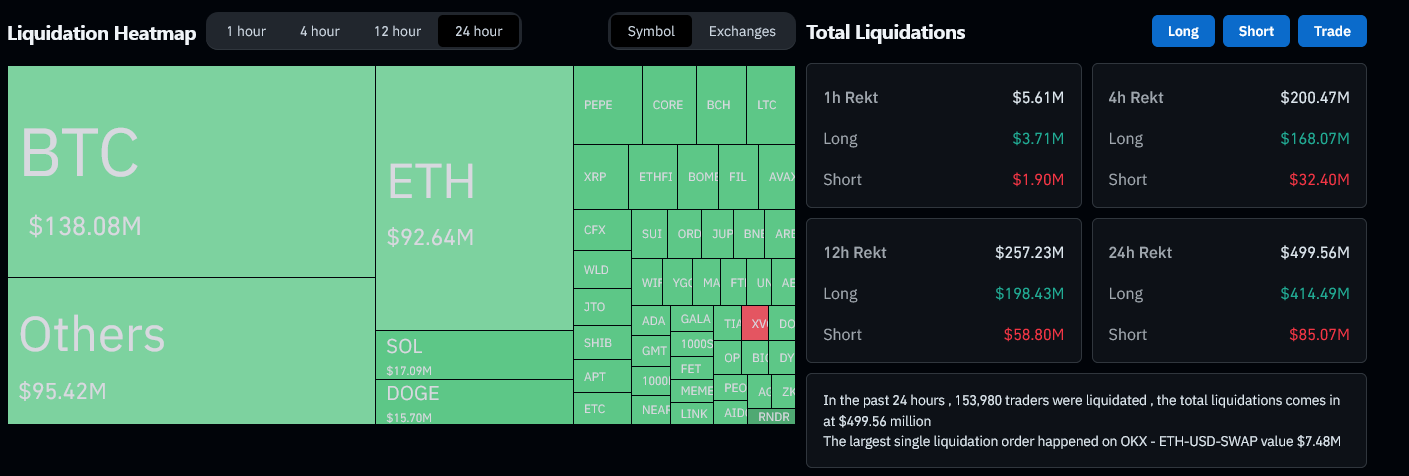Click the SHIB heatmap tile
1409x476 pixels.
click(x=602, y=343)
